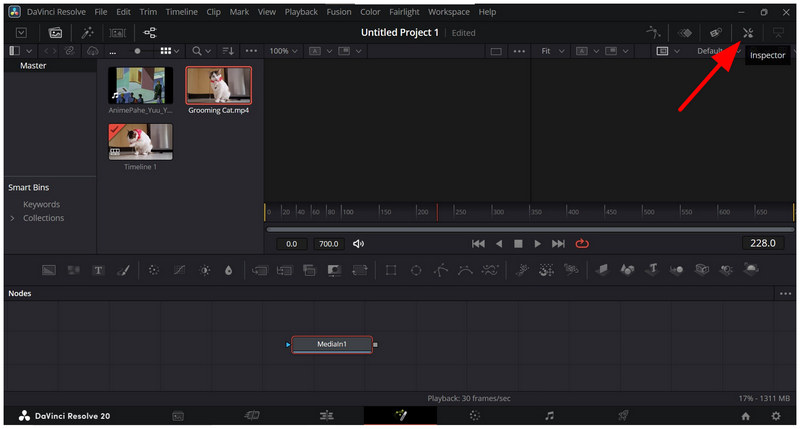This screenshot has height=429, width=800.
Task: Jump to first frame
Action: [x=478, y=244]
